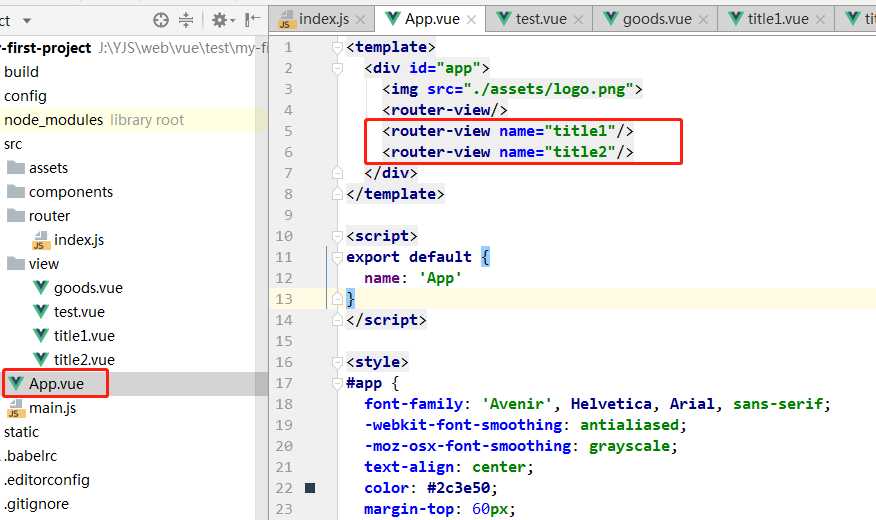Select the static folder in project tree
Image resolution: width=876 pixels, height=520 pixels.
pyautogui.click(x=21, y=432)
